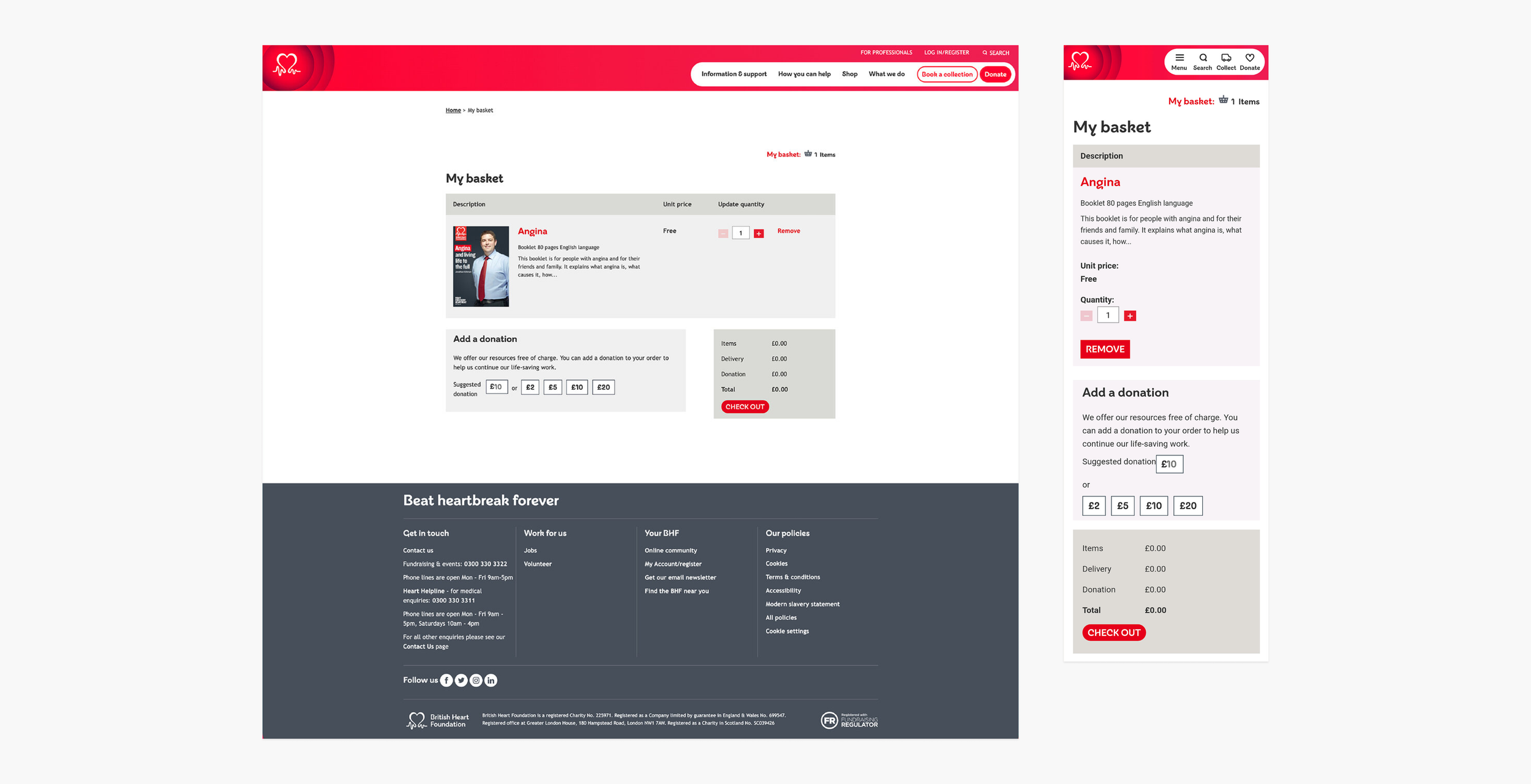Click Book a collection button
Image resolution: width=1531 pixels, height=784 pixels.
click(947, 75)
